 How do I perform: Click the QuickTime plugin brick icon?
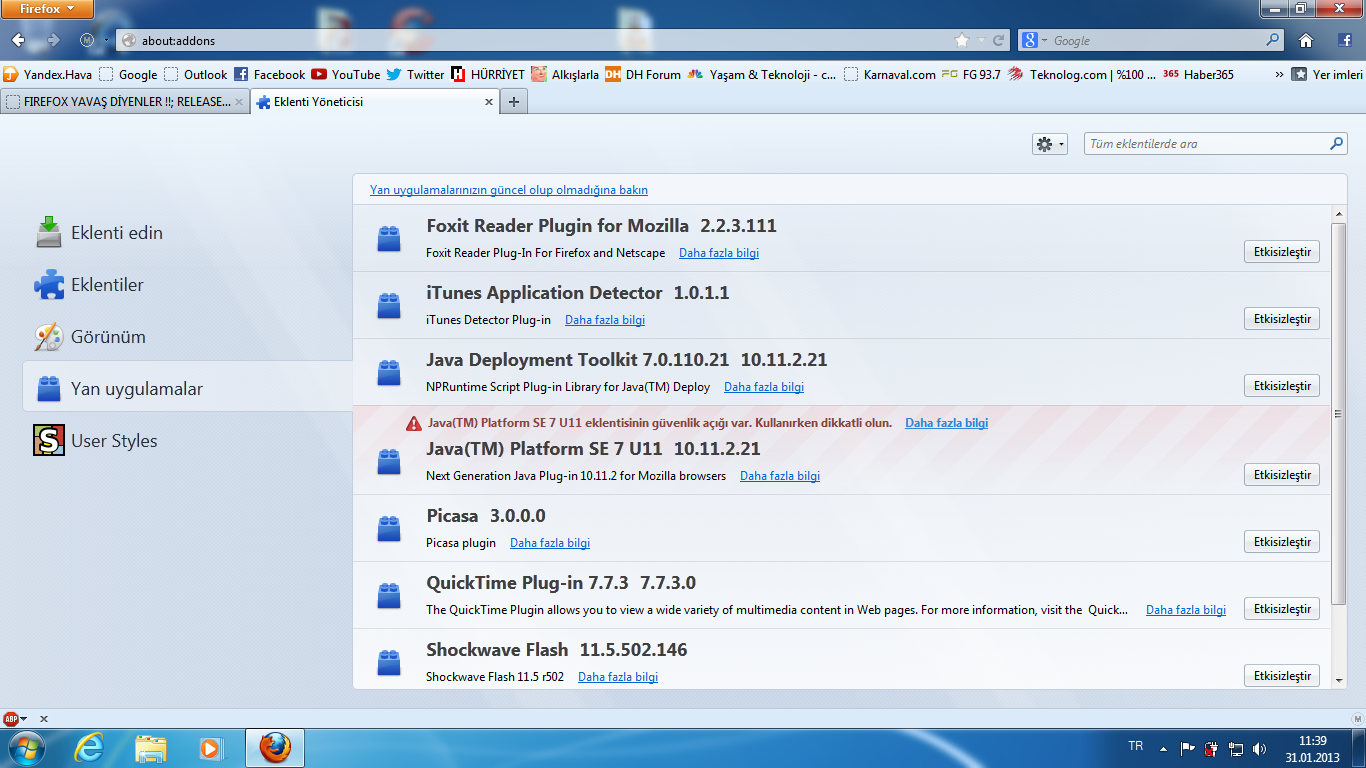389,596
